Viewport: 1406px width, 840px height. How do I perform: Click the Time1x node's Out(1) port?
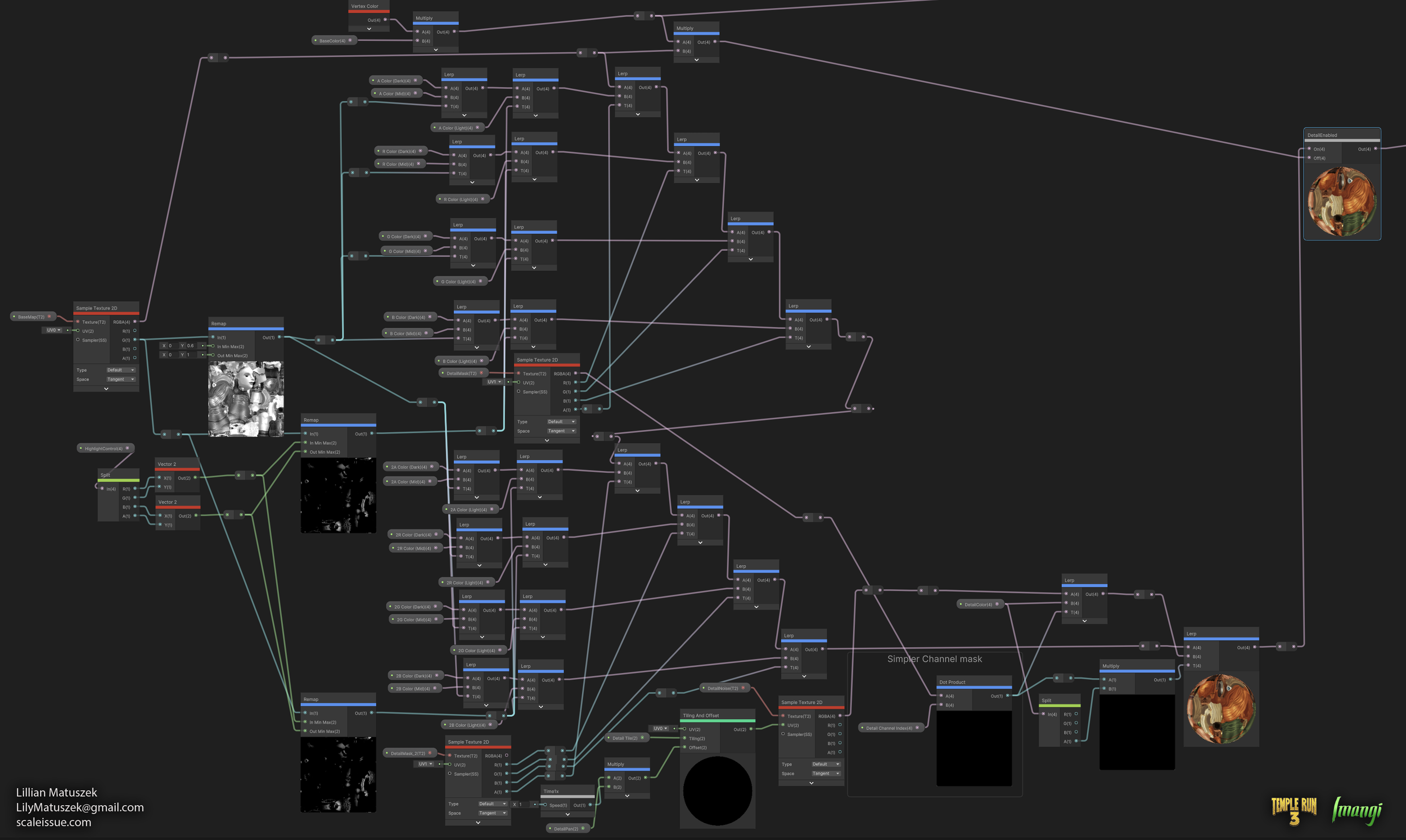point(591,805)
